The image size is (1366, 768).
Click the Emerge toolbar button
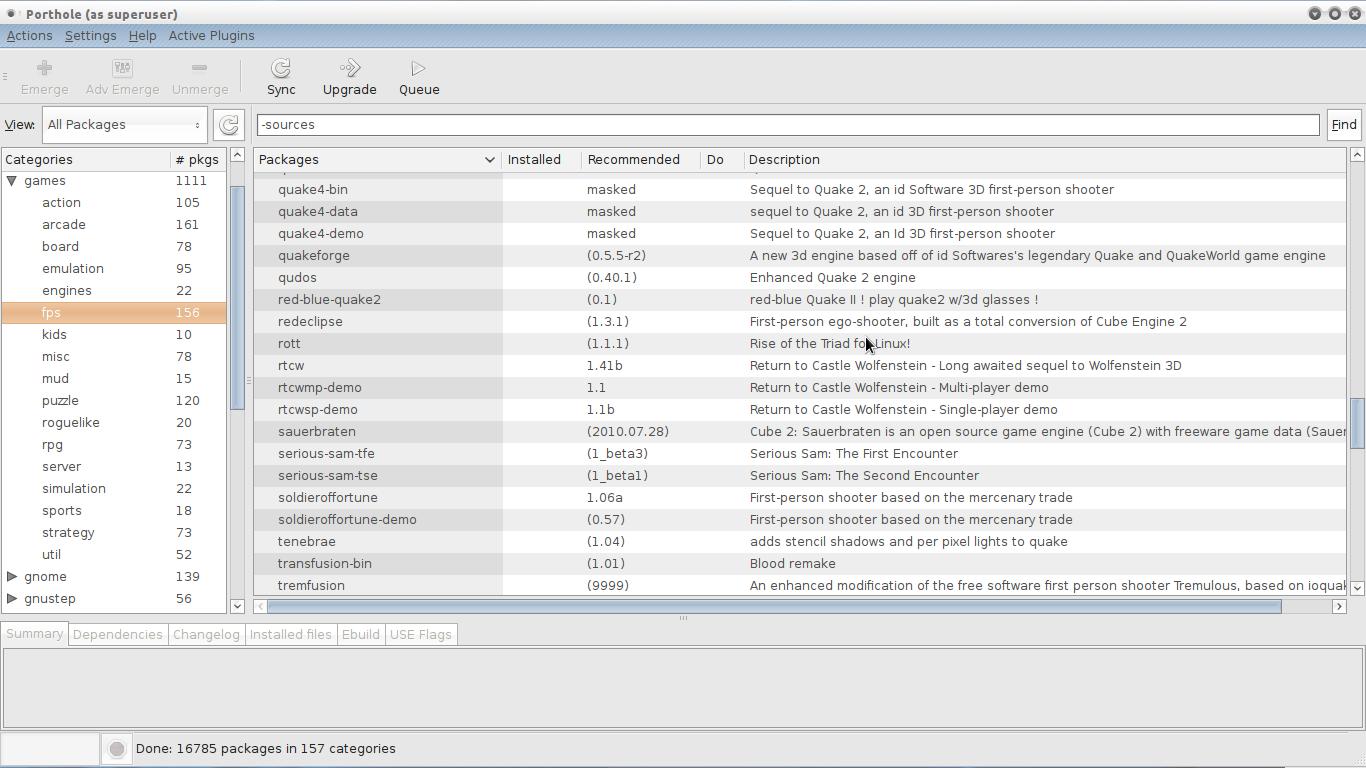[44, 77]
